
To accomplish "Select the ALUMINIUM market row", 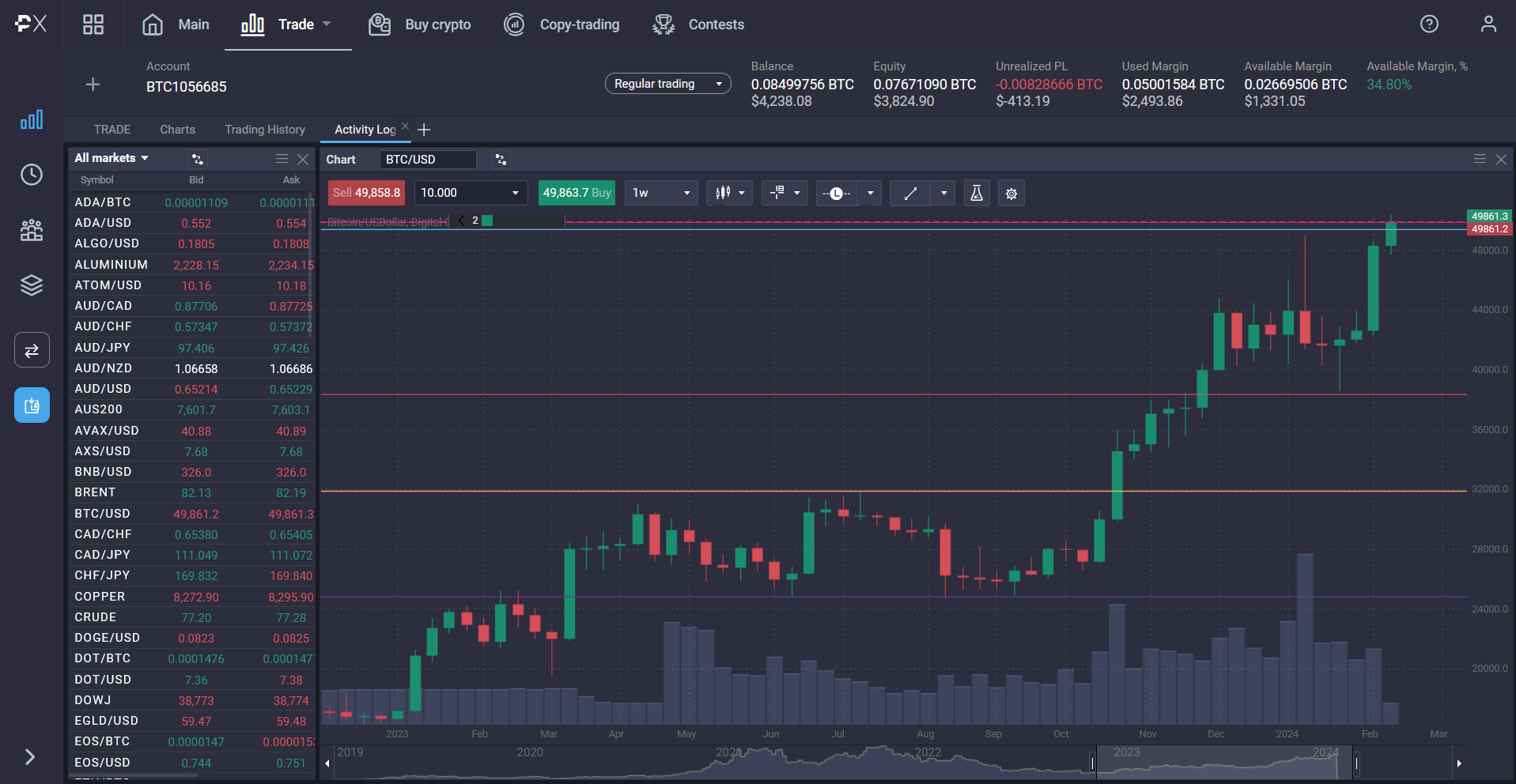I will click(193, 265).
